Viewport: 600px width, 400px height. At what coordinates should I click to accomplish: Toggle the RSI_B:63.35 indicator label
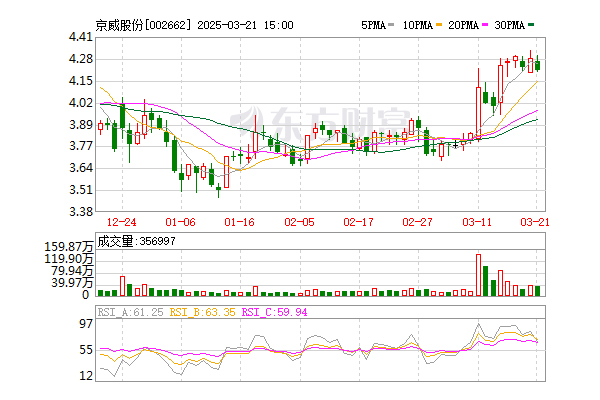click(x=202, y=312)
